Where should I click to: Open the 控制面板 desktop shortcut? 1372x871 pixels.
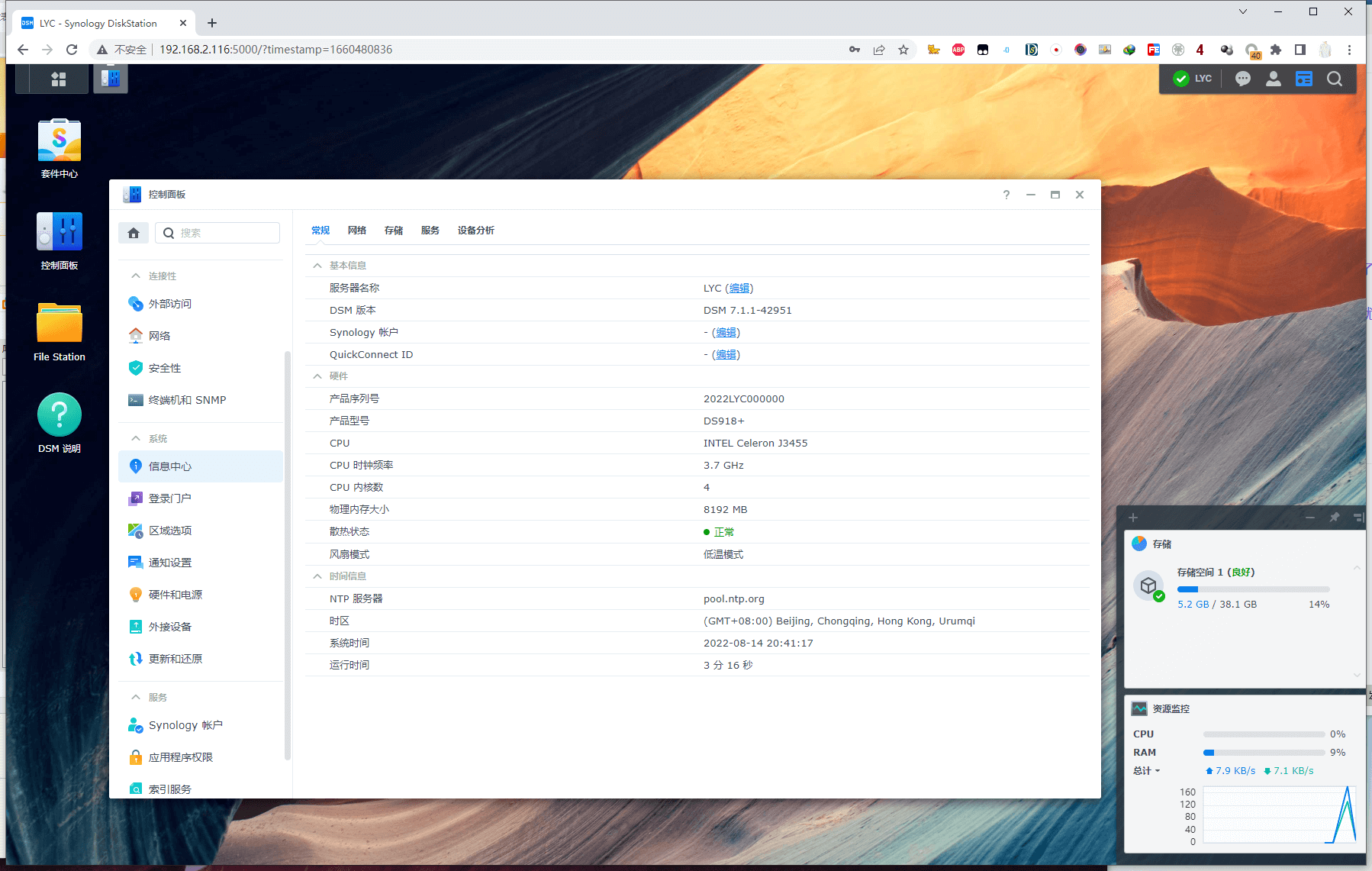tap(60, 241)
